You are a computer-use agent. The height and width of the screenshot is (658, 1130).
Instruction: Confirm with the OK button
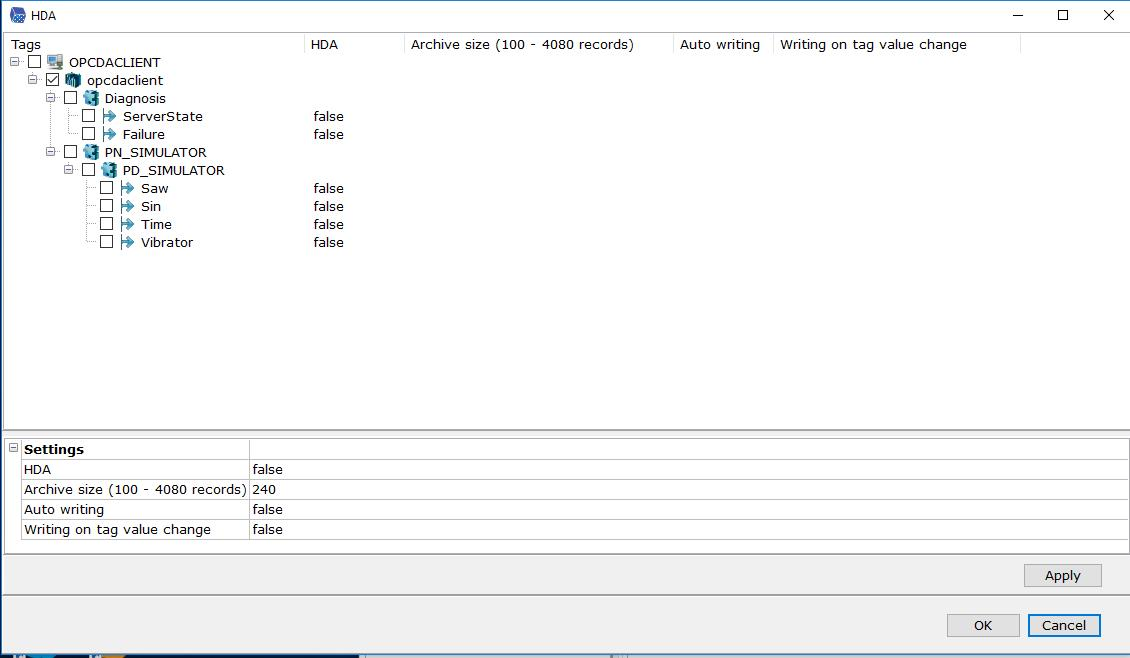point(983,626)
